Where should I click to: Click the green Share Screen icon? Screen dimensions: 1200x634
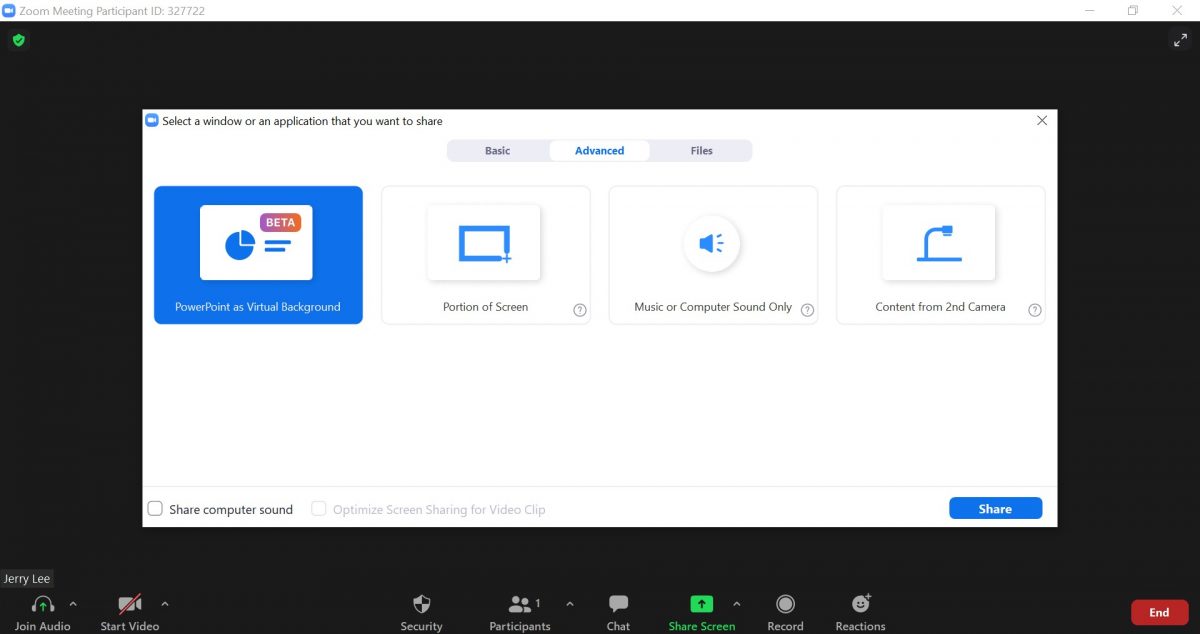(x=702, y=604)
